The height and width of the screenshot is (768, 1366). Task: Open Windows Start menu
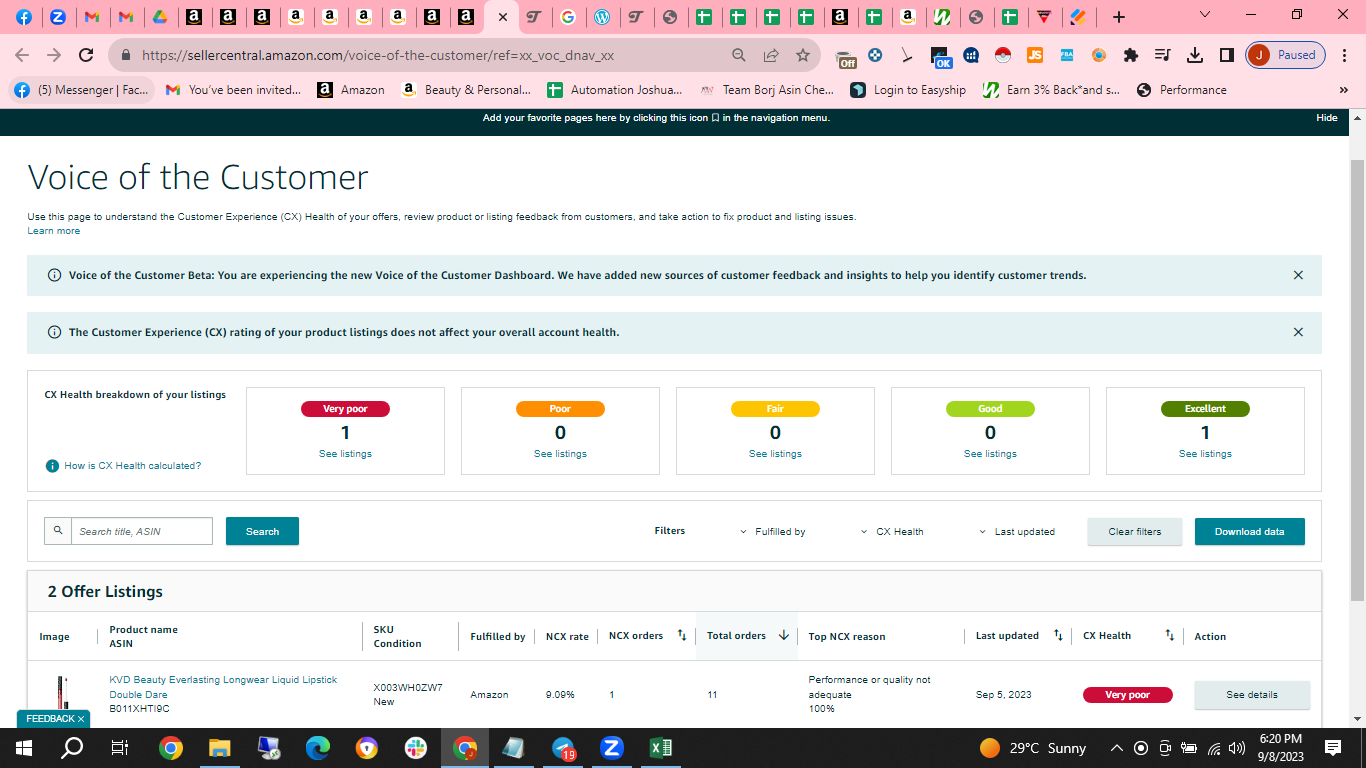tap(24, 748)
